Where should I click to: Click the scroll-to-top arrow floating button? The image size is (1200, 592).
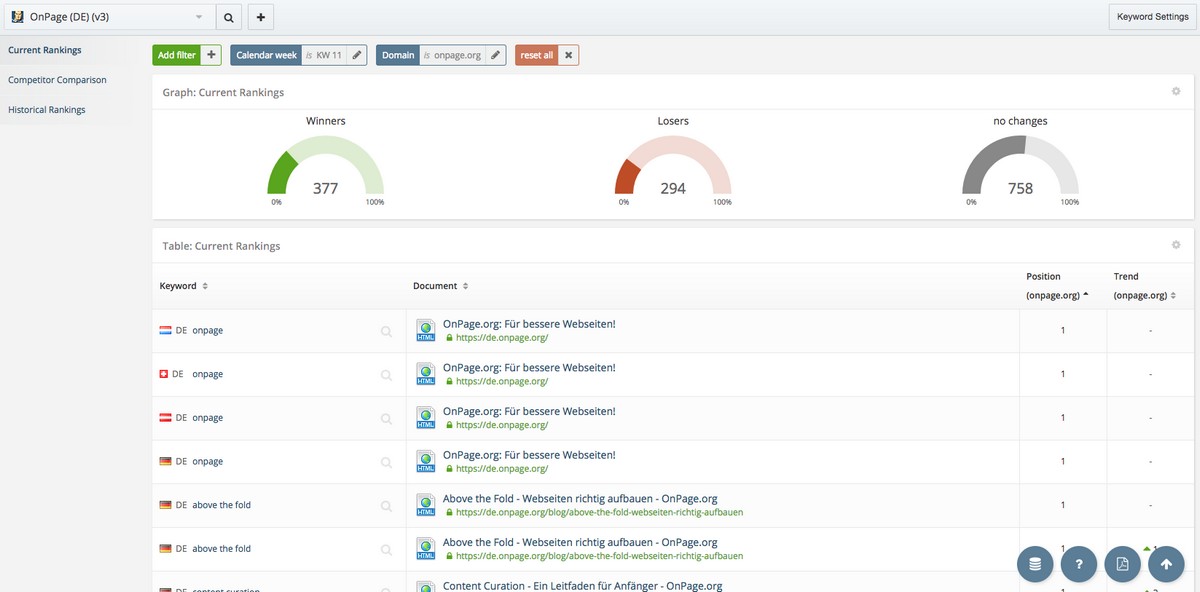[1167, 563]
